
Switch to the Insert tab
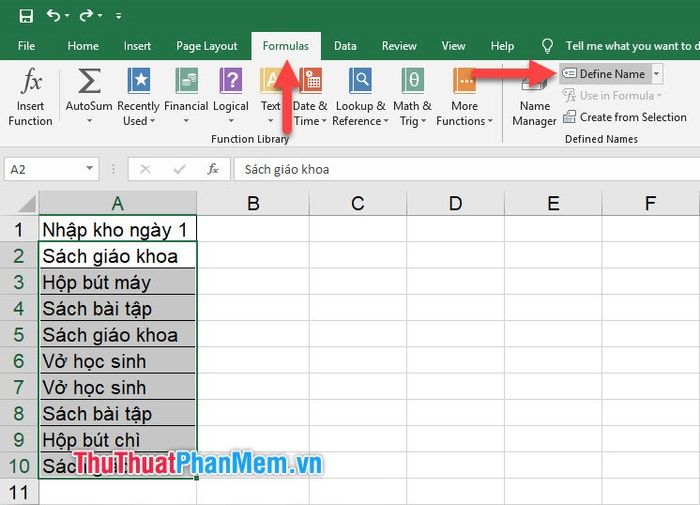point(137,46)
